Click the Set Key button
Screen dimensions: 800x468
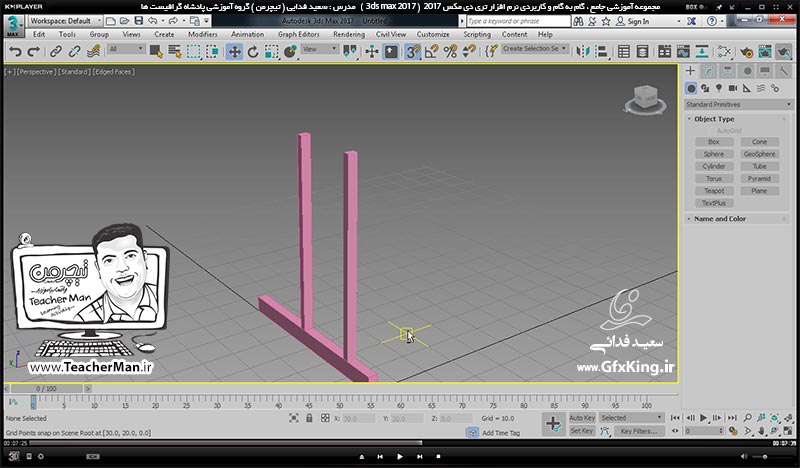582,431
